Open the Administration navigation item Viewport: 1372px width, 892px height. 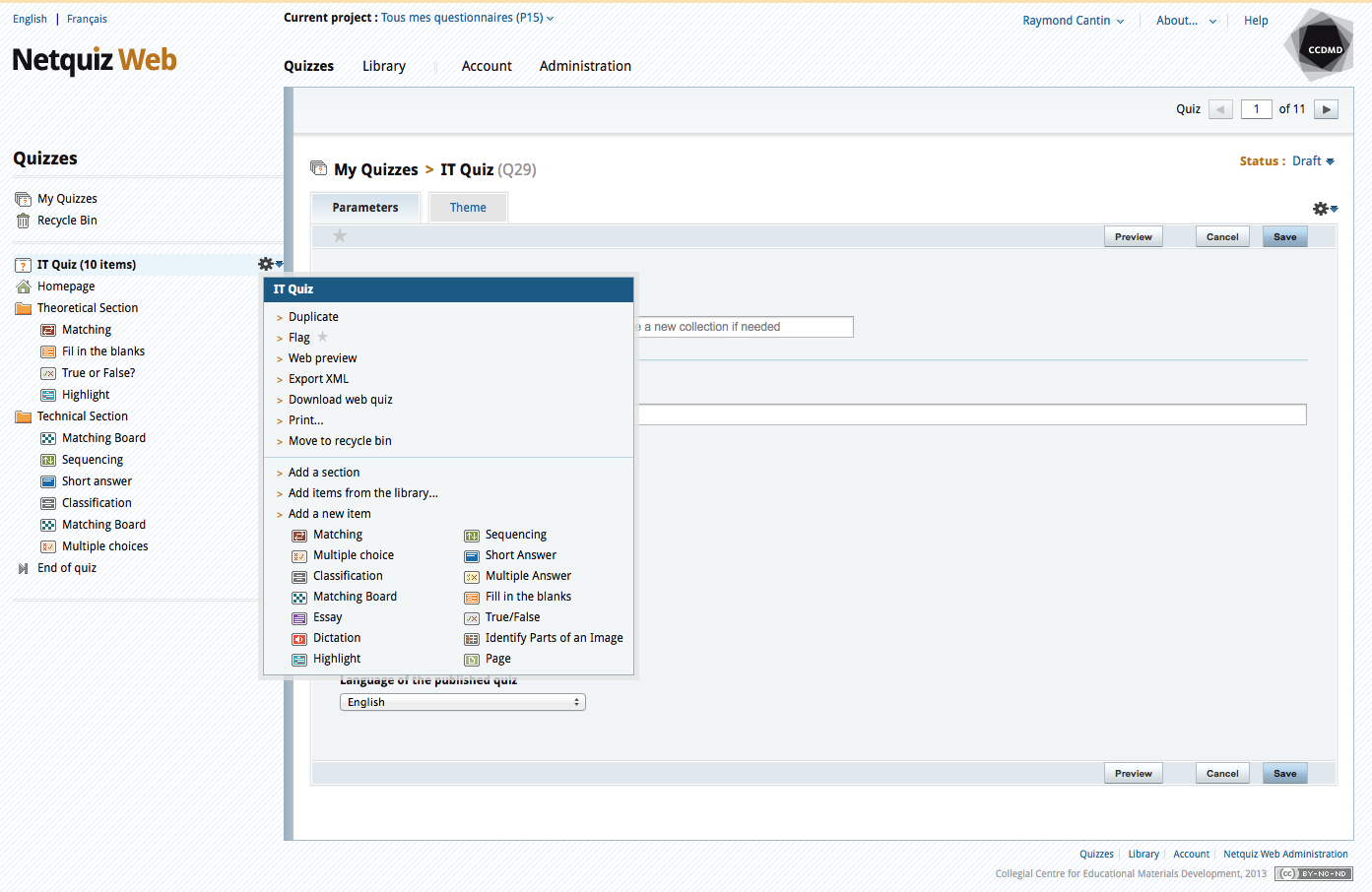pyautogui.click(x=585, y=66)
